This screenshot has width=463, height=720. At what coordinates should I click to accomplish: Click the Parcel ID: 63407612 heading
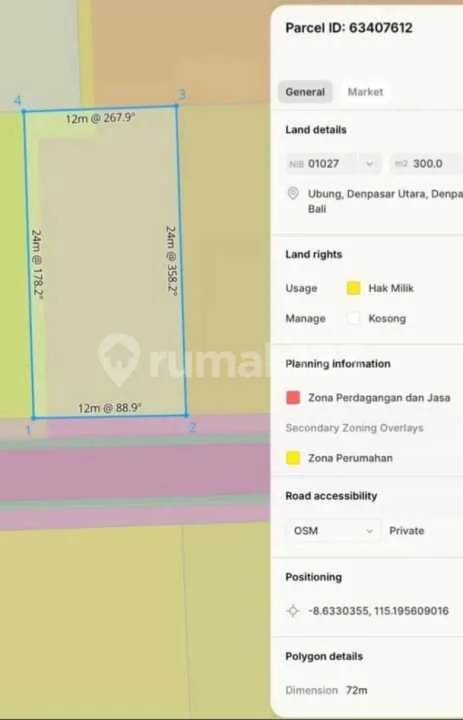349,28
